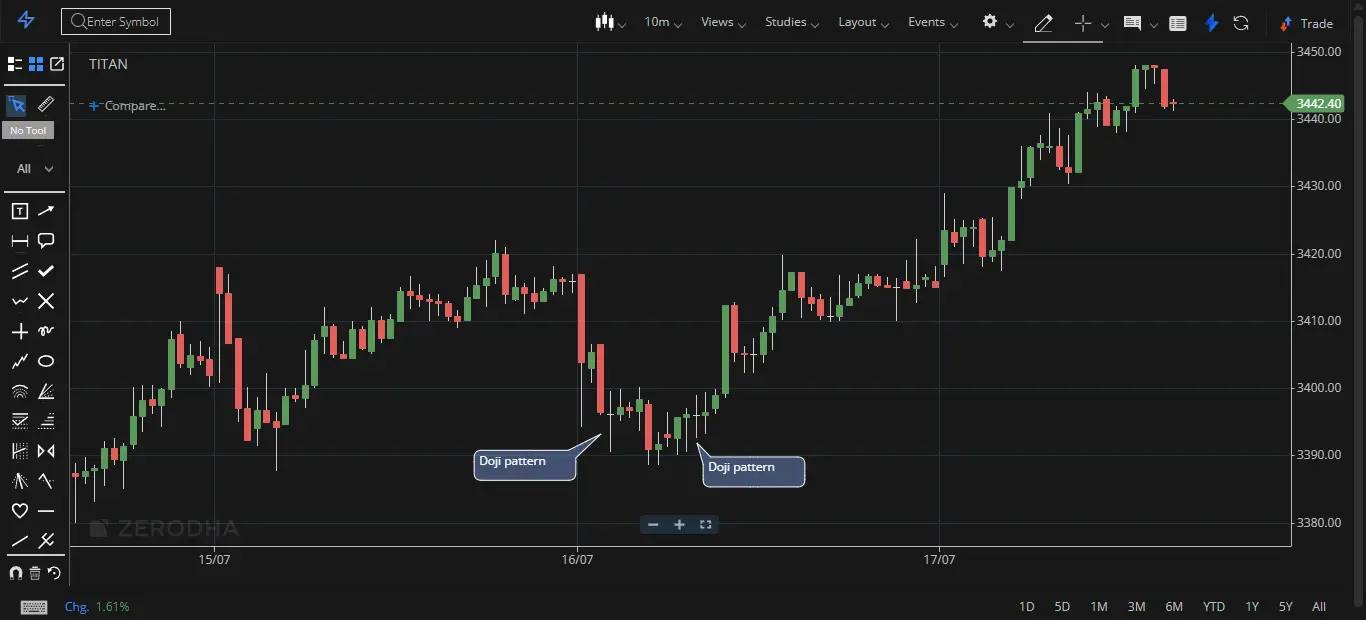Select the squiggly line tool
The image size is (1366, 620).
(x=19, y=301)
